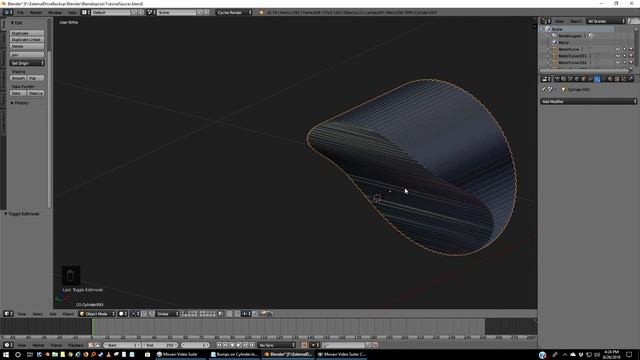This screenshot has height=360, width=640.
Task: Open the All Scenes display dropdown
Action: click(606, 21)
